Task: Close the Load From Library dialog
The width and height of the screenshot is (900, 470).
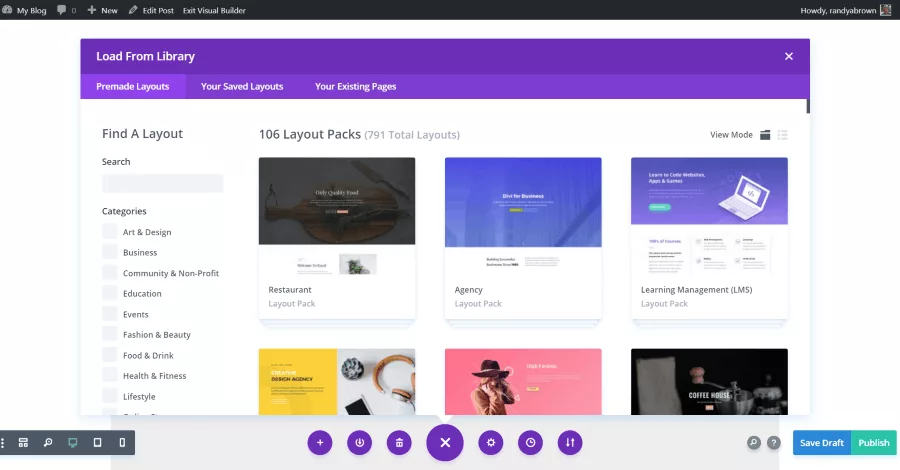Action: point(789,56)
